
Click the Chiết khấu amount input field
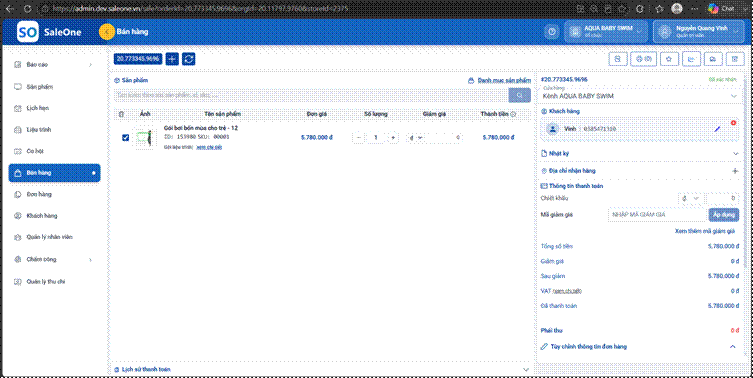click(723, 198)
